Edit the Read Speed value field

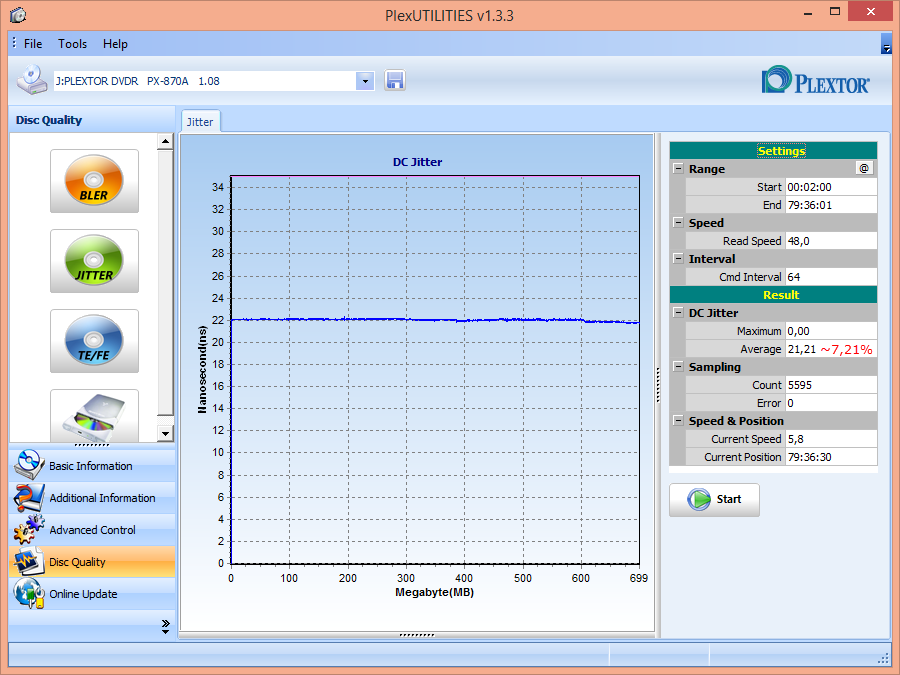point(831,241)
